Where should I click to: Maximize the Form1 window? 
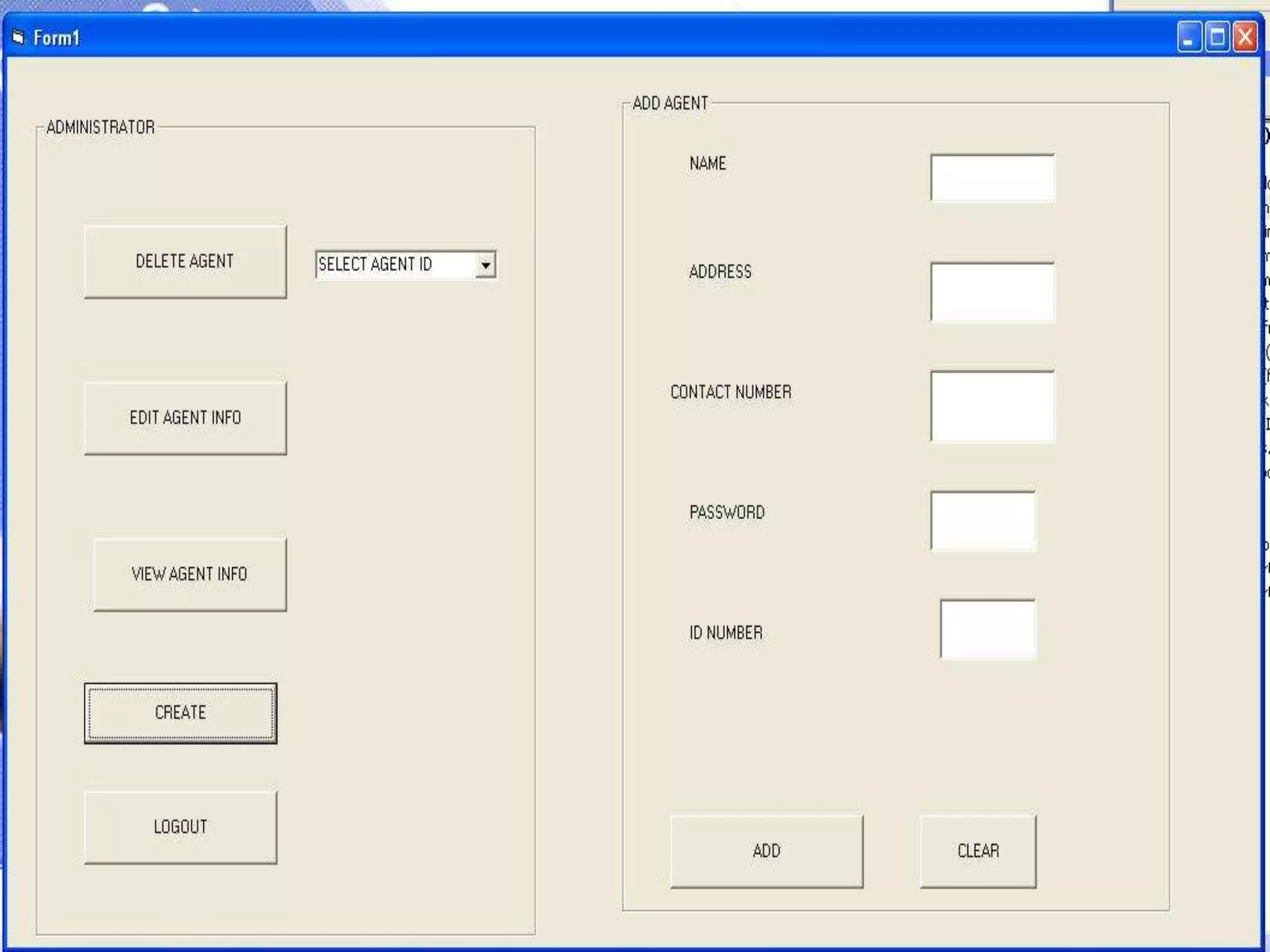coord(1217,38)
